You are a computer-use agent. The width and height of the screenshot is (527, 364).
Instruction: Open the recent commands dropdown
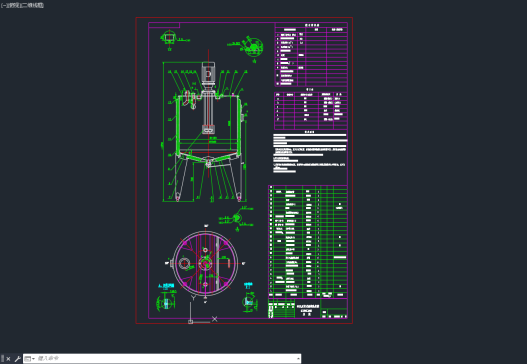pos(30,359)
